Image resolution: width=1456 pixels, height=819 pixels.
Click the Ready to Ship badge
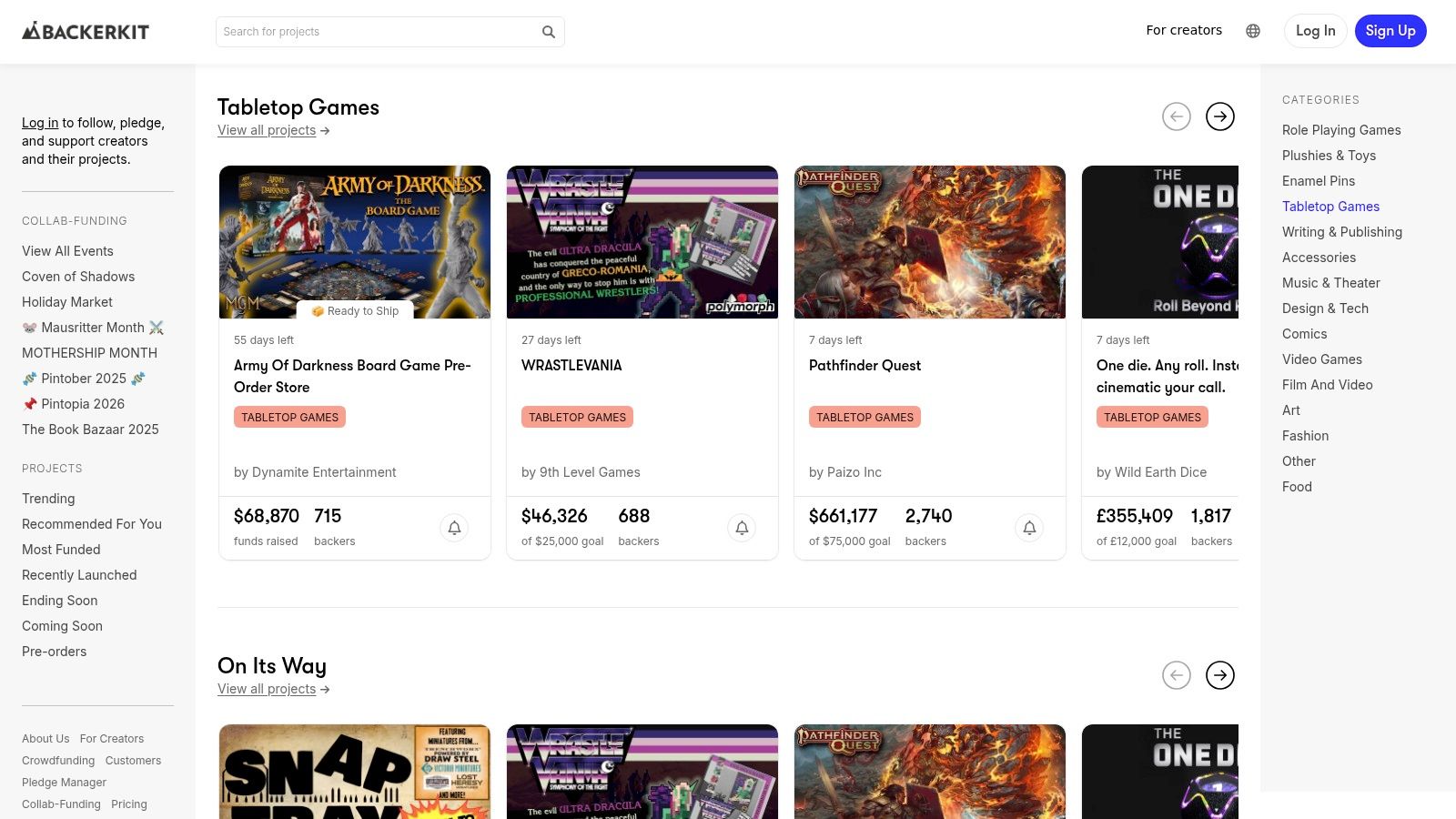point(354,310)
